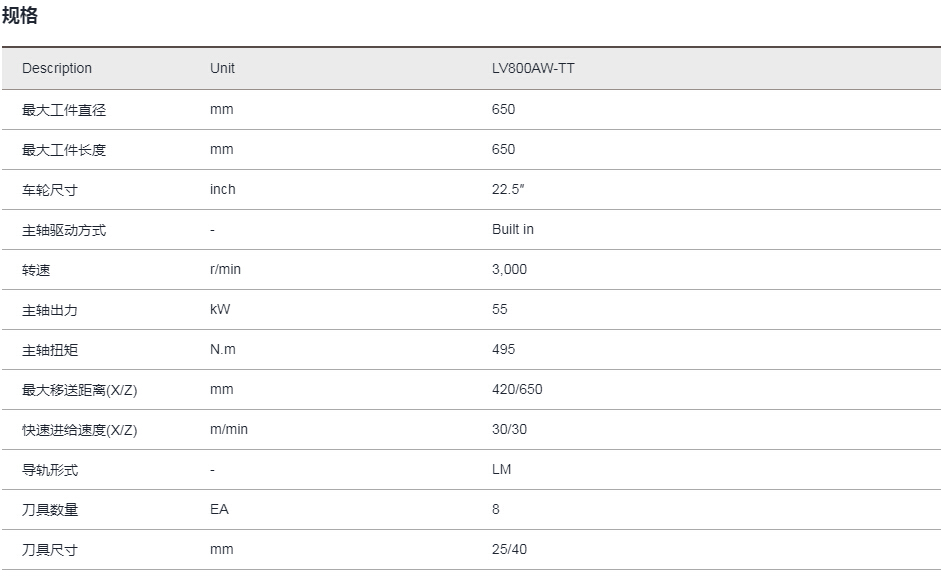Select the 最大工件直径 row label
This screenshot has height=576, width=941.
click(64, 110)
